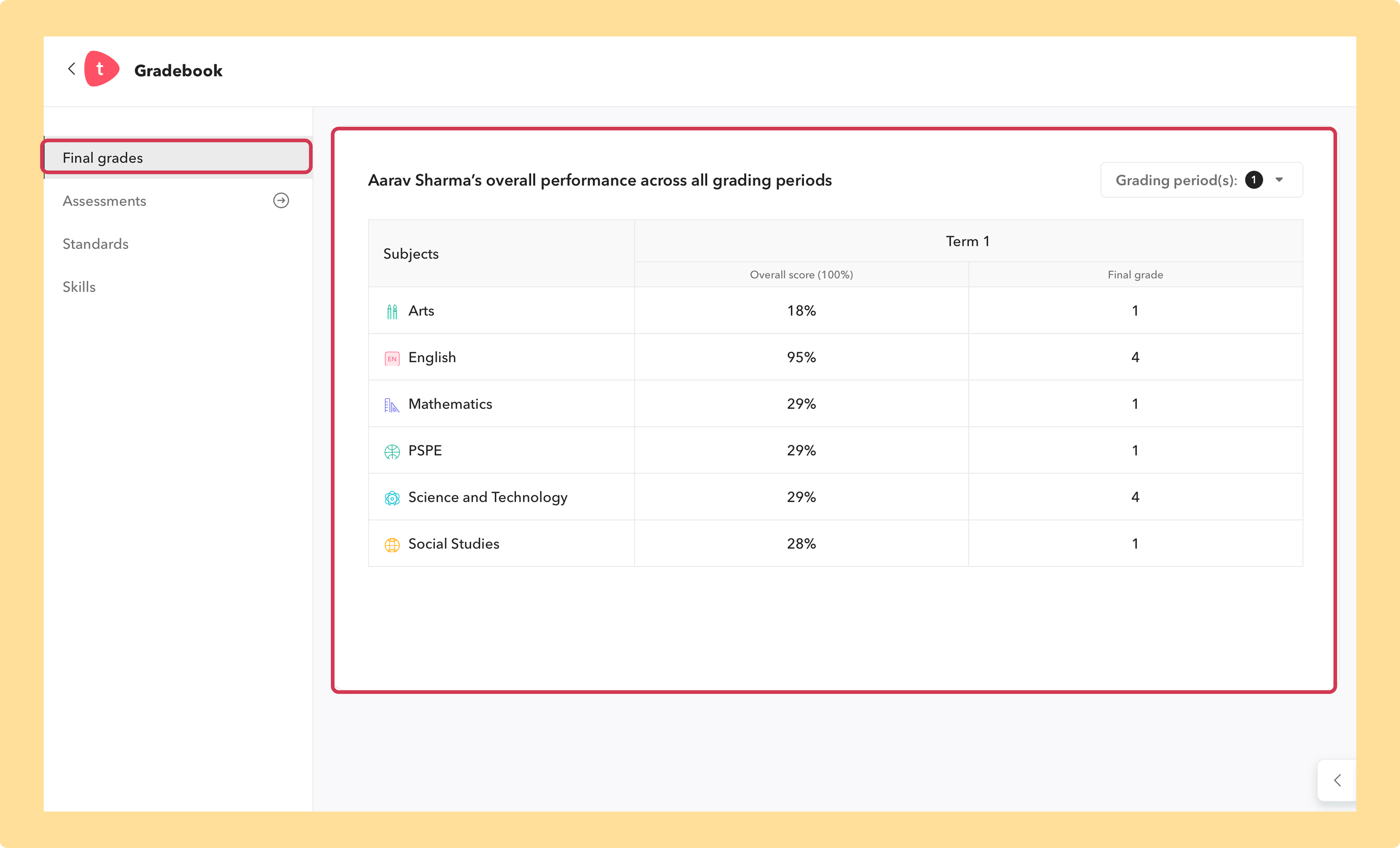Click the Social Studies final grade 1
This screenshot has height=848, width=1400.
[1135, 544]
